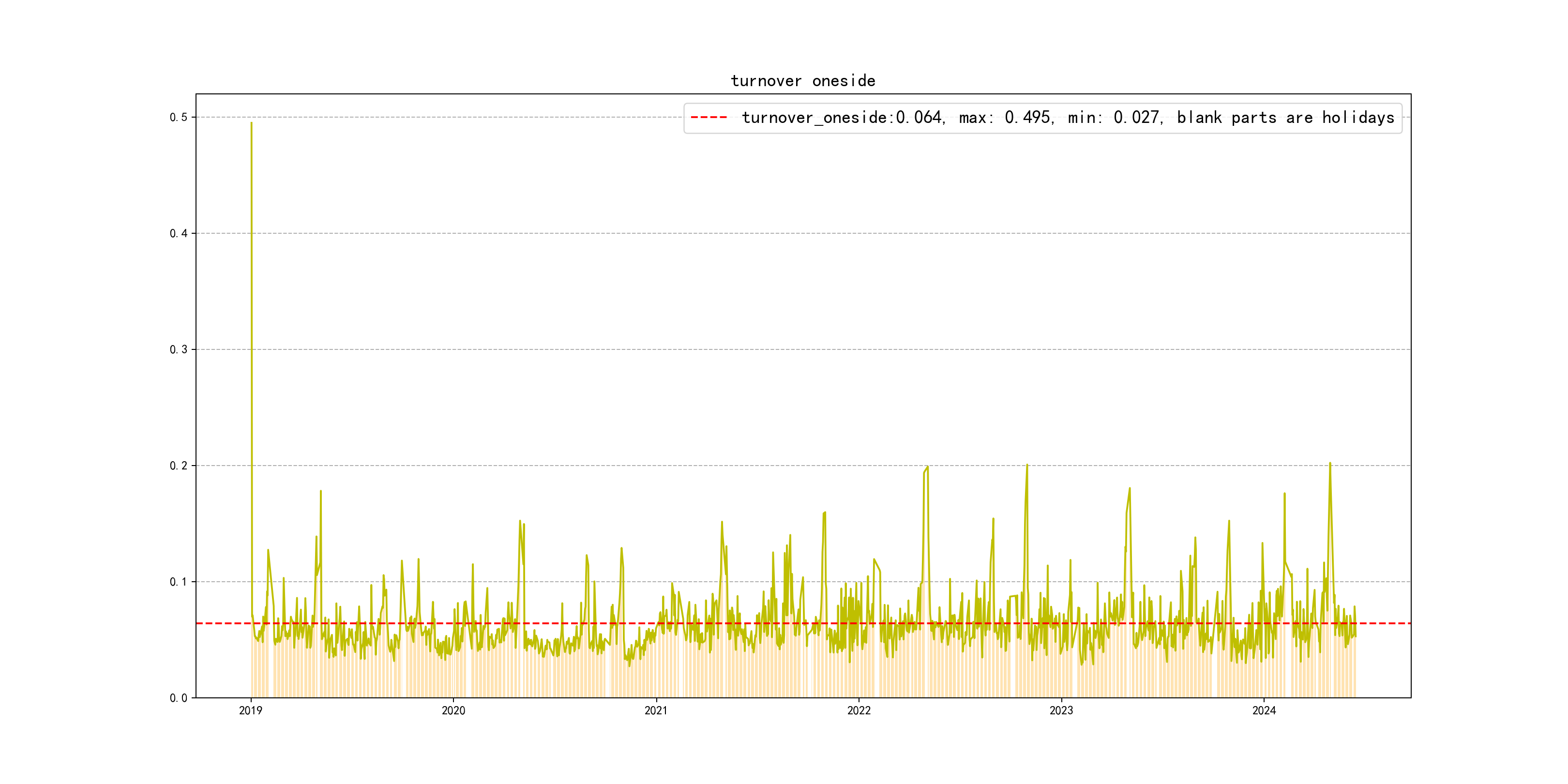1568x784 pixels.
Task: Click the 0.4 y-axis tick label
Action: tap(179, 233)
